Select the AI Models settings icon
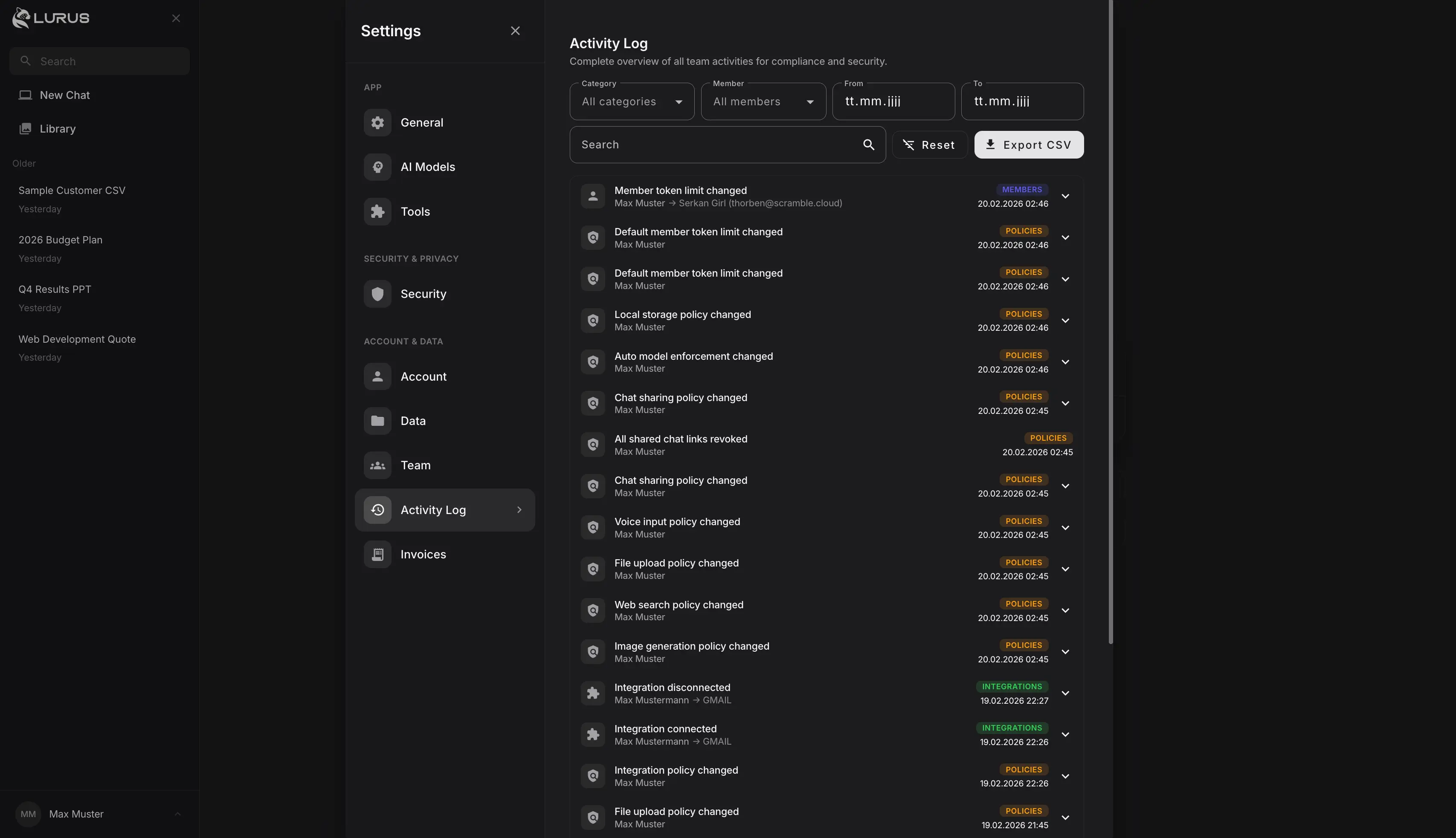 377,167
